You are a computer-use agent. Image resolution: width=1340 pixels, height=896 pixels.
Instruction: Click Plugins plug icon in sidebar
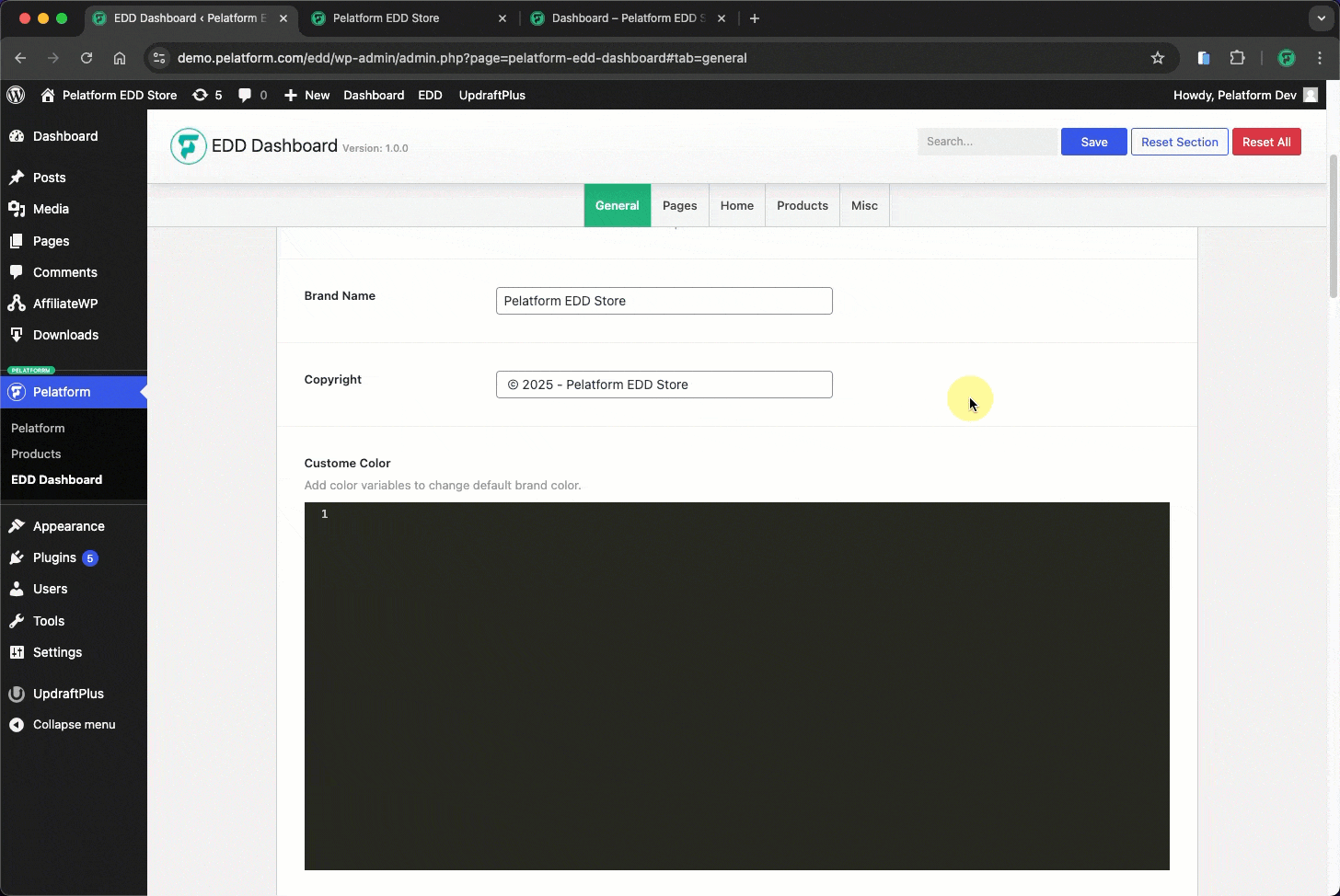pos(17,557)
